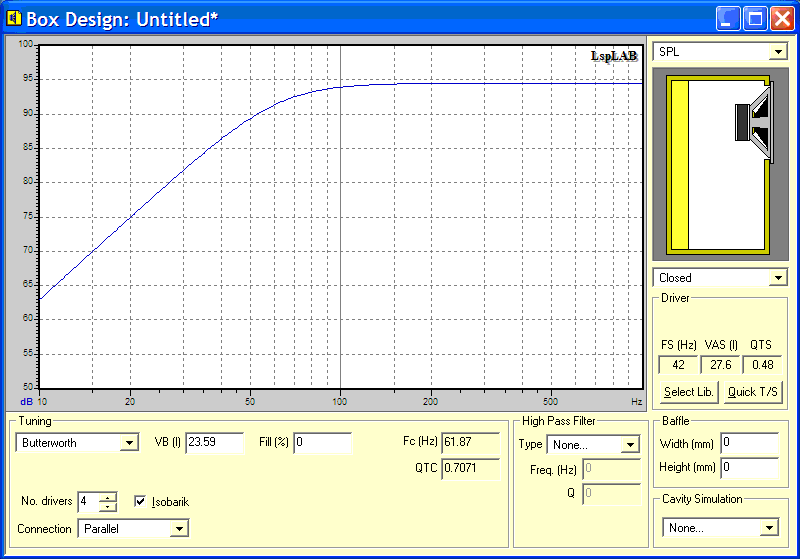Open the Butterworth tuning dropdown
800x559 pixels.
pyautogui.click(x=129, y=443)
